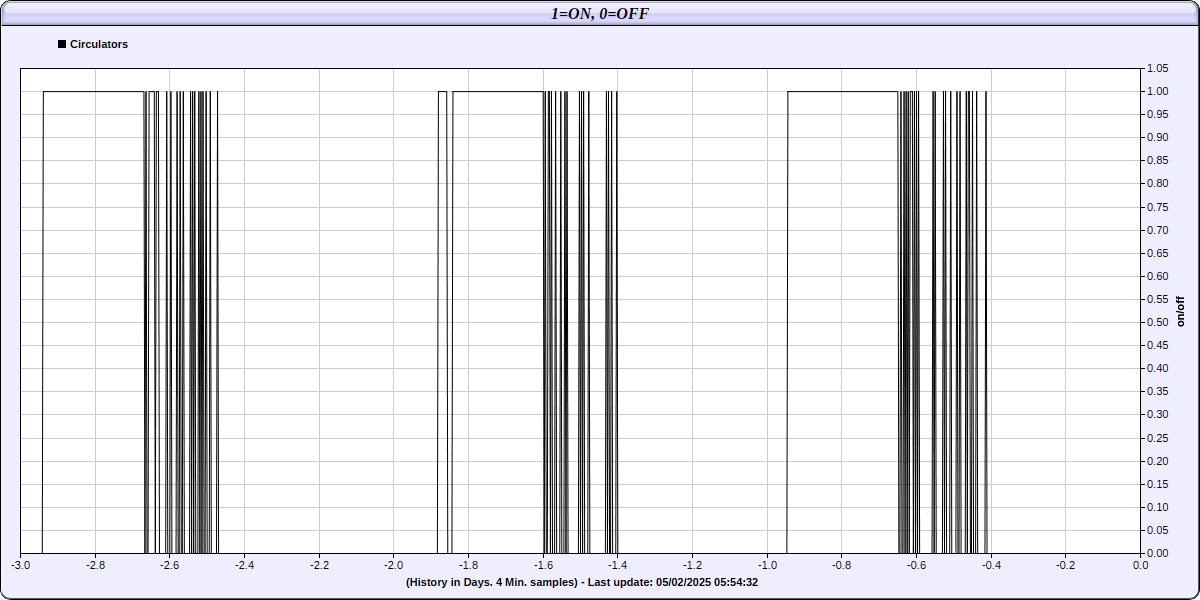Click the x-axis tick label -0.8
This screenshot has width=1200, height=600.
click(x=842, y=565)
